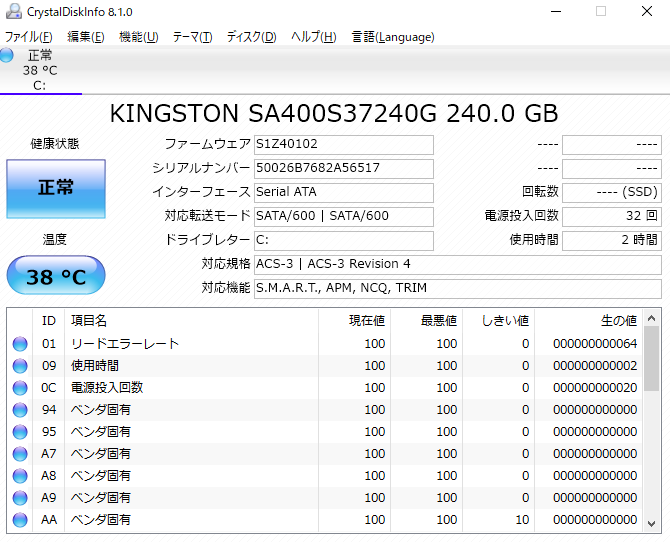Open the 編集(E) menu
This screenshot has width=670, height=542.
click(x=85, y=37)
